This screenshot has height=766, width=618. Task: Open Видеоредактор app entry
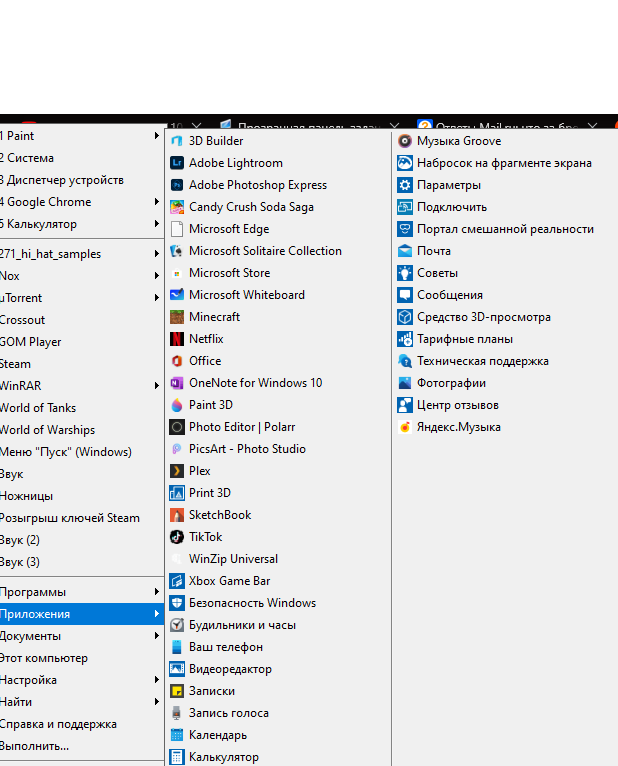tap(278, 669)
